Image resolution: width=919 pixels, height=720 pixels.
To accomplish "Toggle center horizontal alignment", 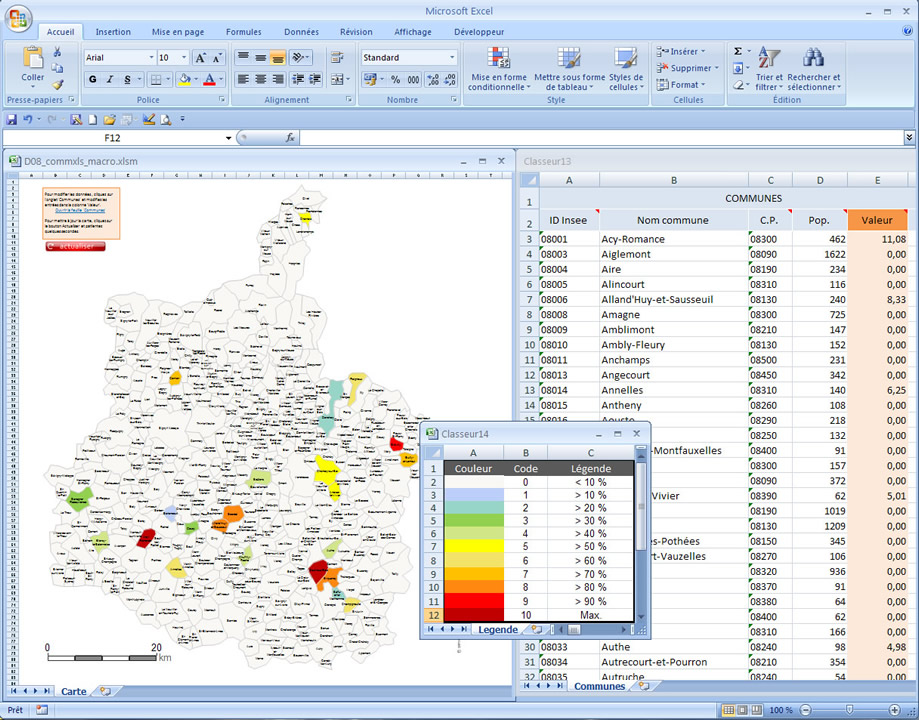I will click(x=261, y=79).
